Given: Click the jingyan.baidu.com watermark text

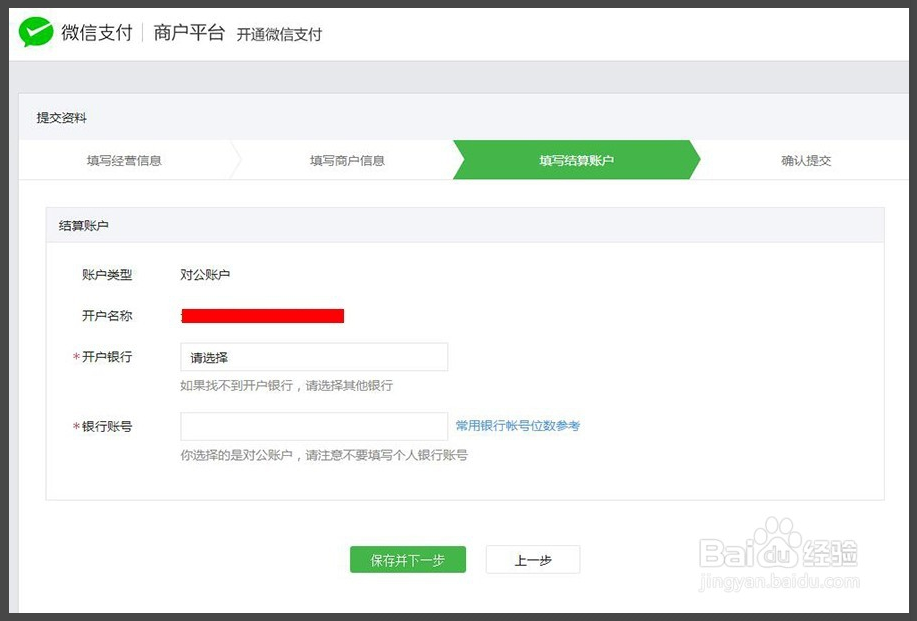Looking at the screenshot, I should pos(781,582).
